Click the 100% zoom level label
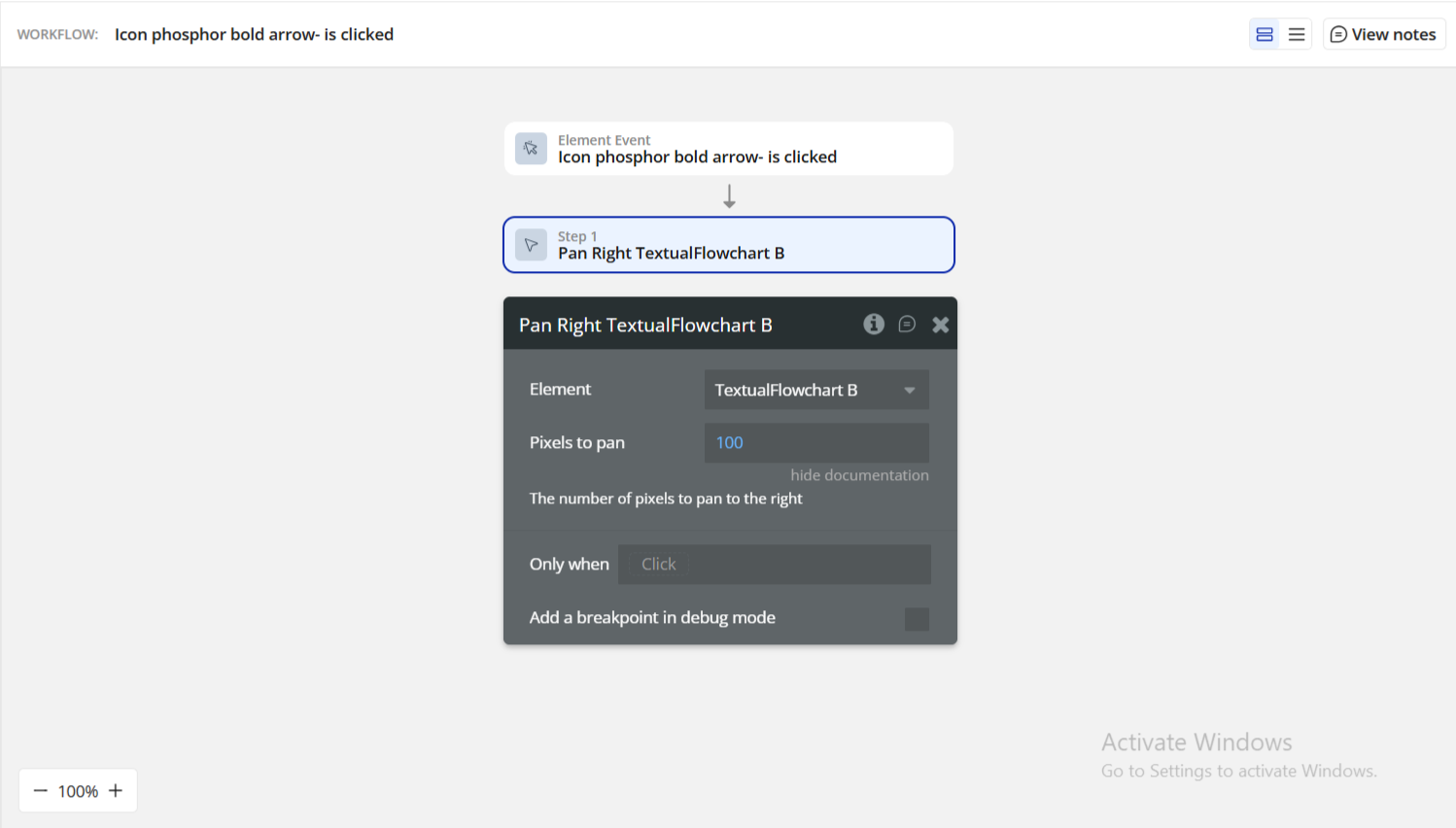The height and width of the screenshot is (828, 1456). tap(78, 792)
